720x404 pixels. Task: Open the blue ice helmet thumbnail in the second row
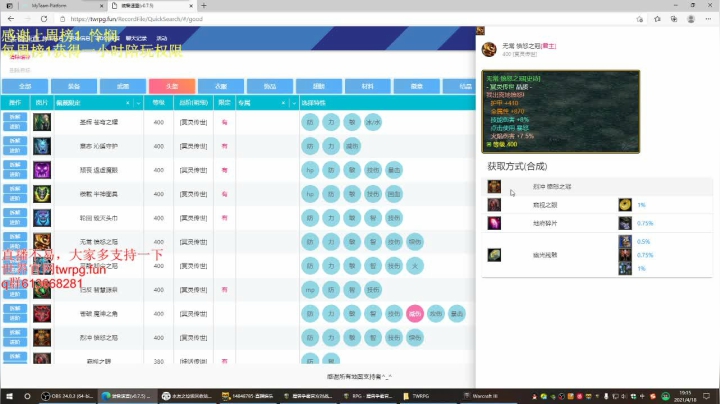click(x=42, y=146)
